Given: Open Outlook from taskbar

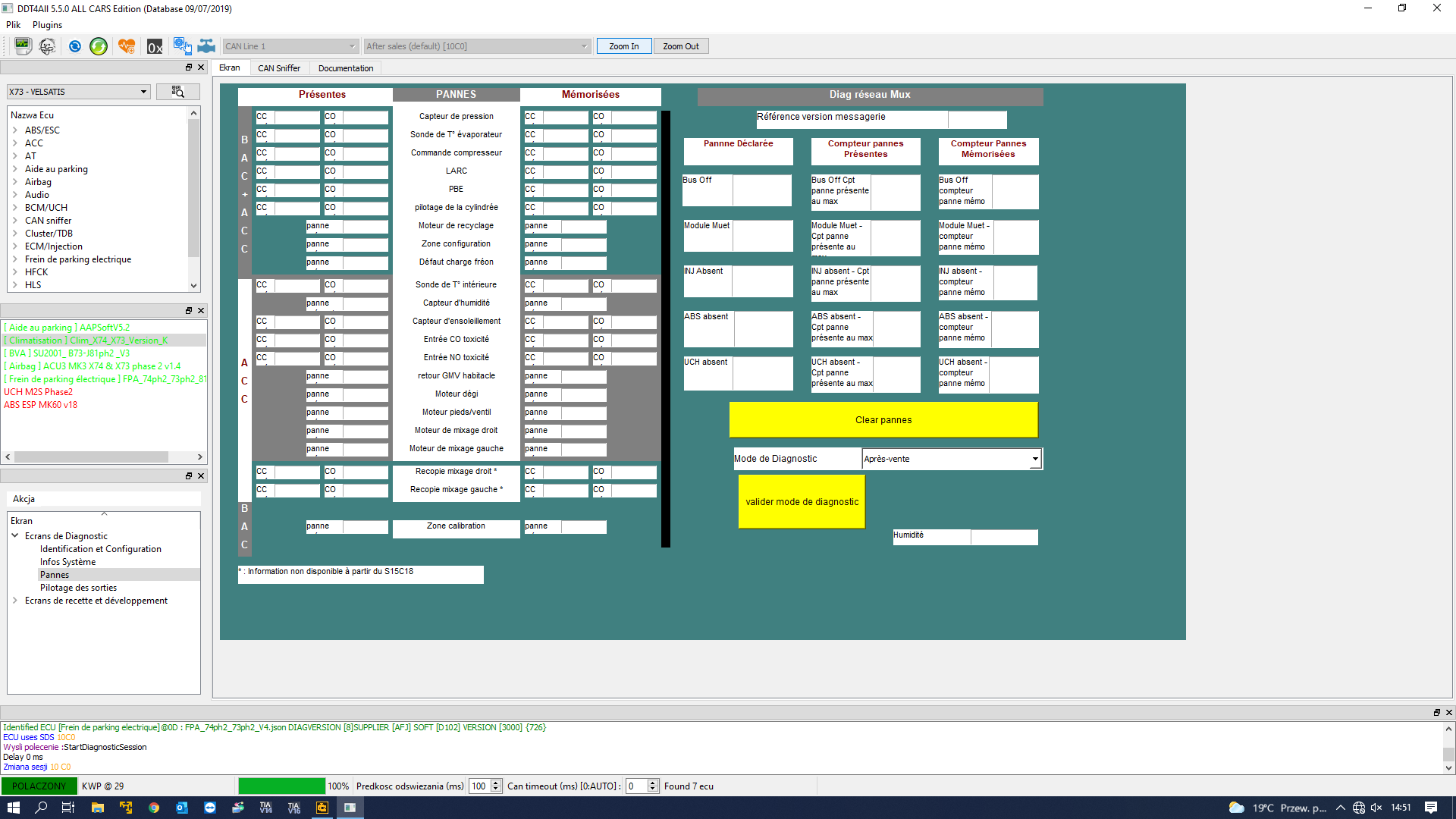Looking at the screenshot, I should click(182, 808).
